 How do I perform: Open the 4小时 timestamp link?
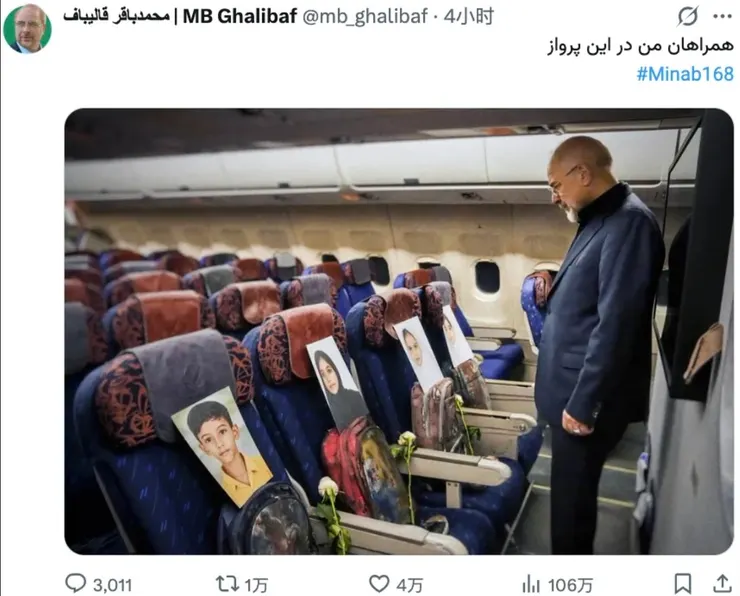pyautogui.click(x=469, y=17)
